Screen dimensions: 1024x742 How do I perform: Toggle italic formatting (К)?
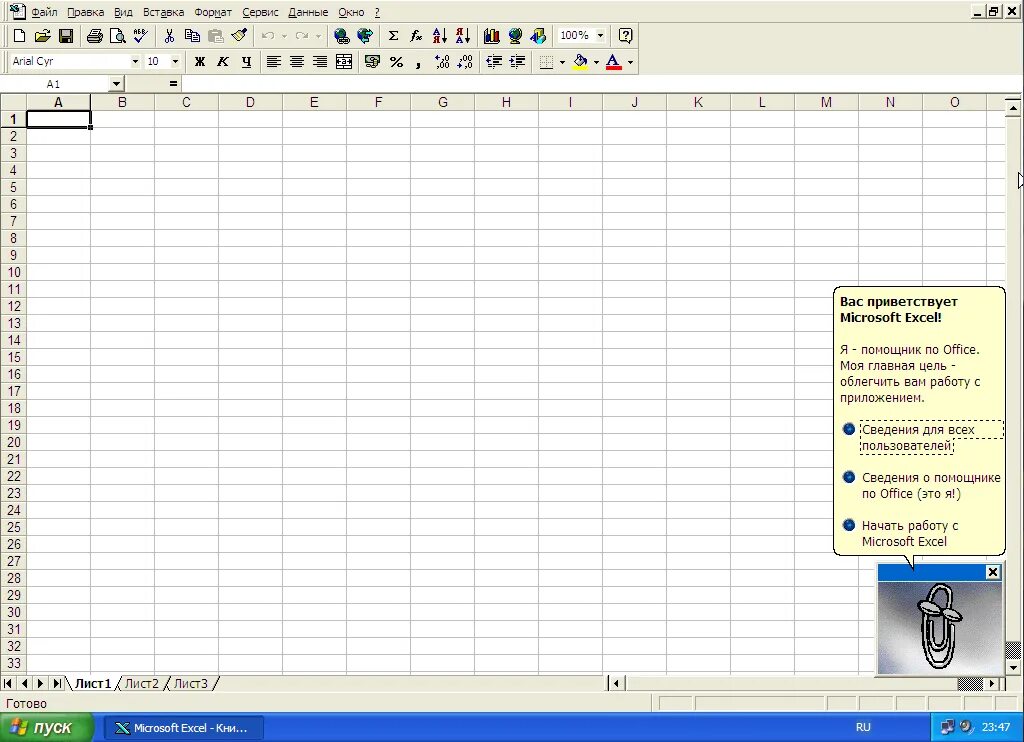[x=223, y=61]
